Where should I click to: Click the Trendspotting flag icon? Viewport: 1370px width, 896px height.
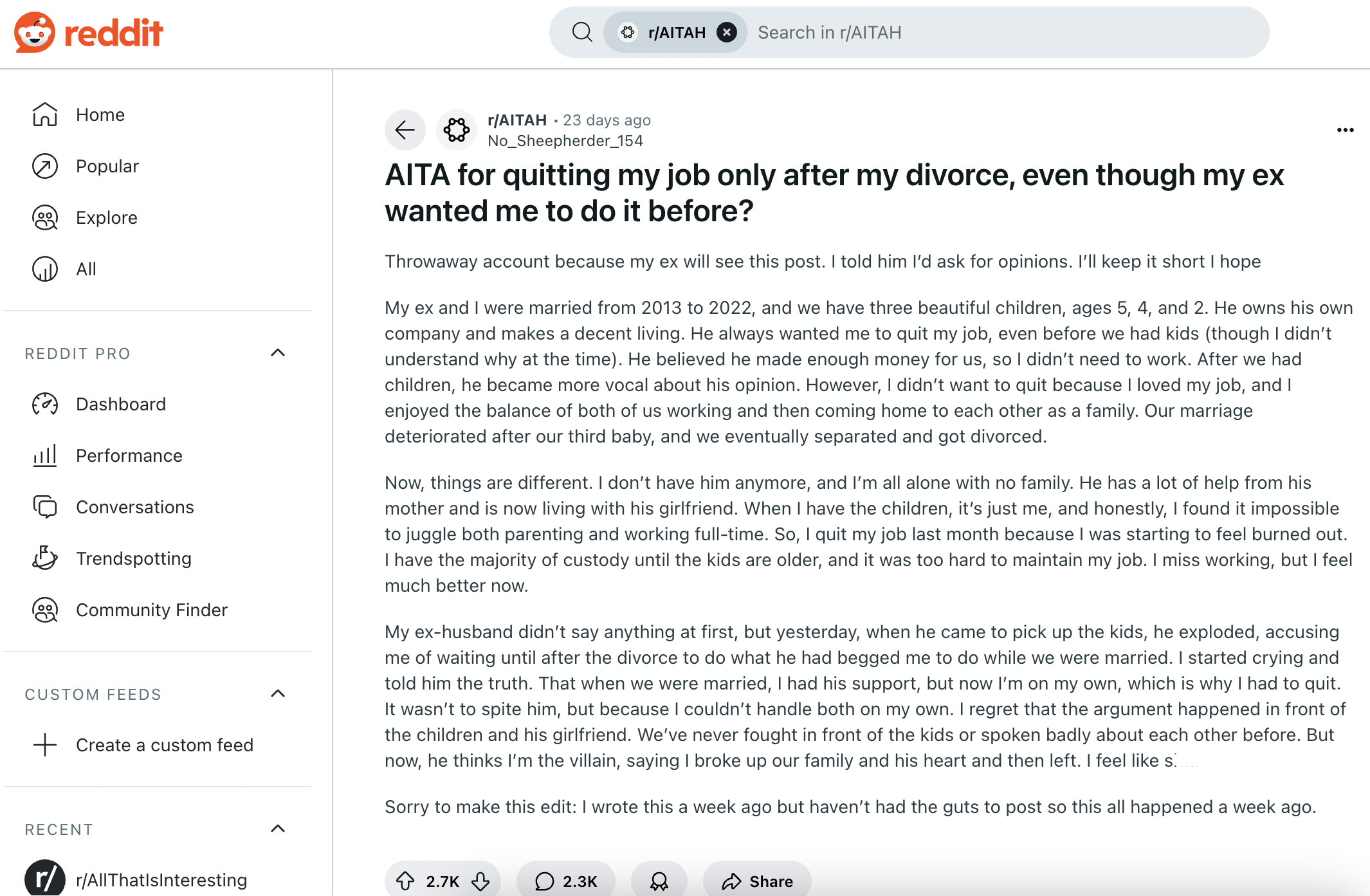[x=45, y=558]
